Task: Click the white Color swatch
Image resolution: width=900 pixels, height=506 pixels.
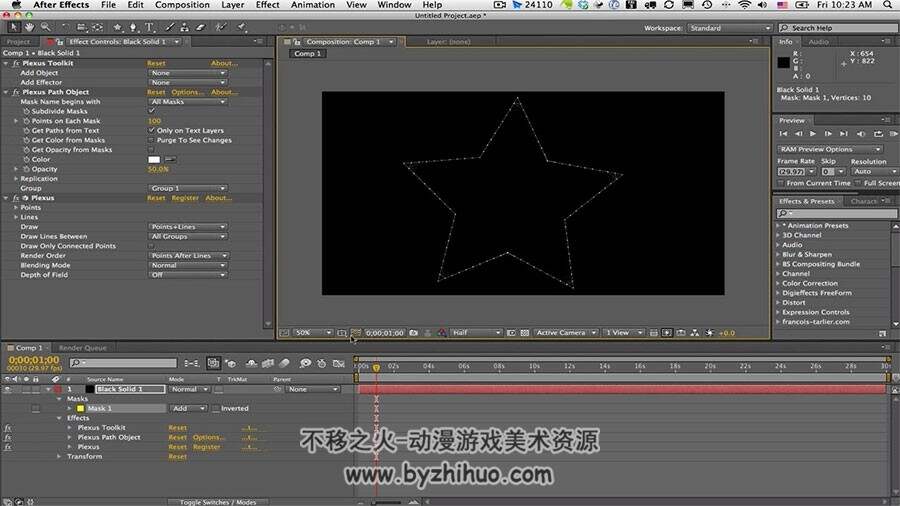Action: (154, 159)
